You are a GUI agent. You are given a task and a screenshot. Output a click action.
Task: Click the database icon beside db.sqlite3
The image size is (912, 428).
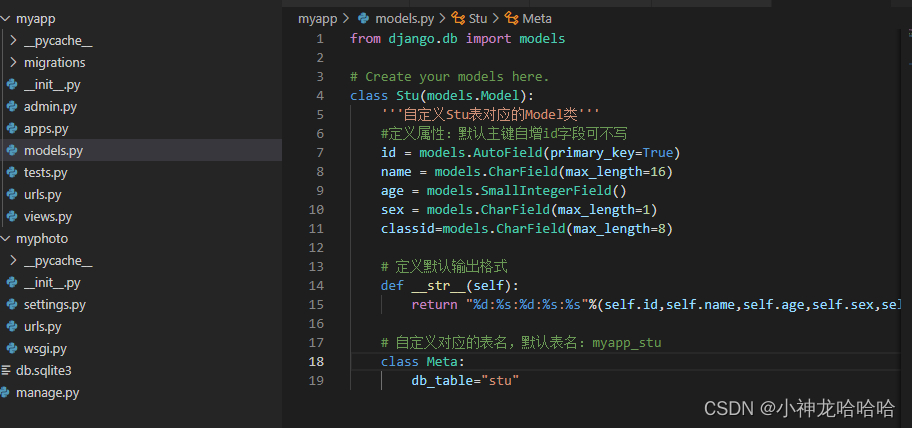pos(5,370)
